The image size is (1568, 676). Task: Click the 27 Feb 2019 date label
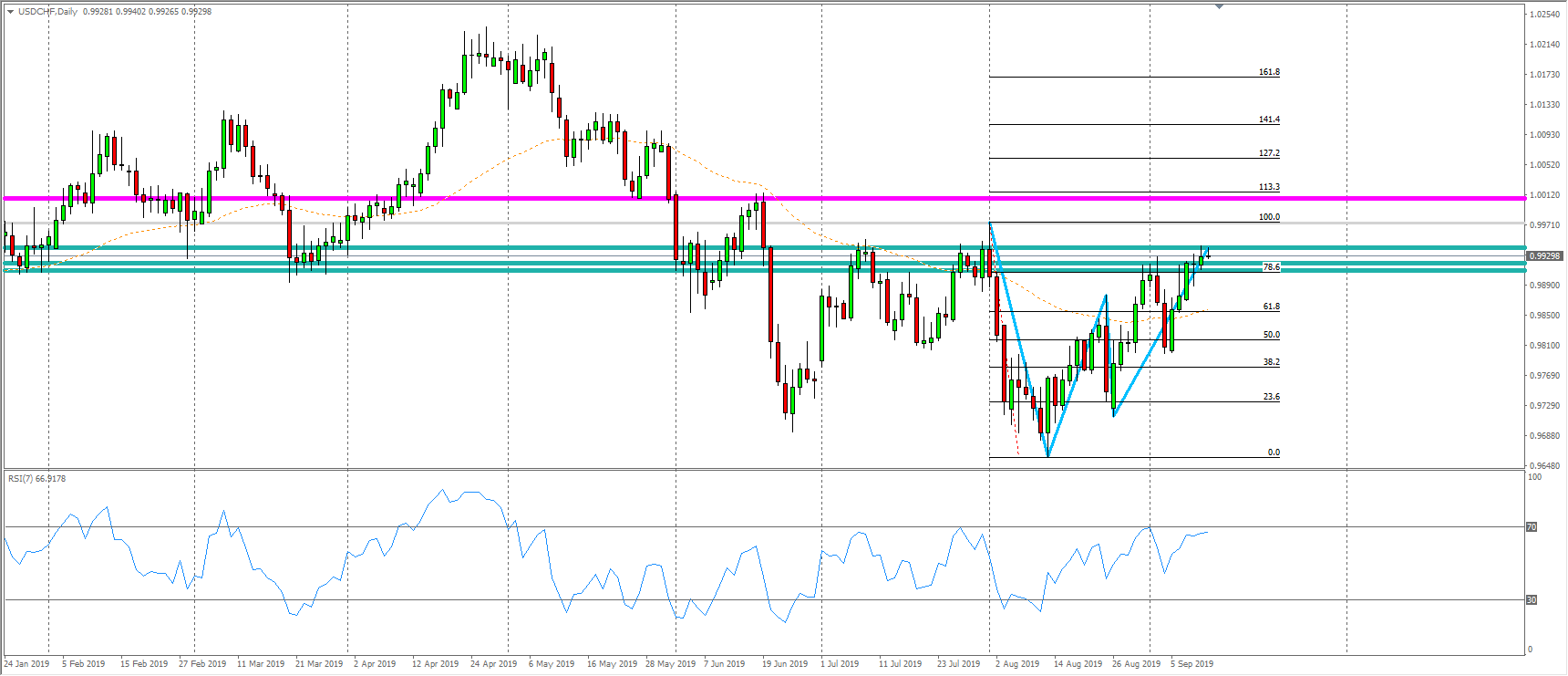(202, 664)
